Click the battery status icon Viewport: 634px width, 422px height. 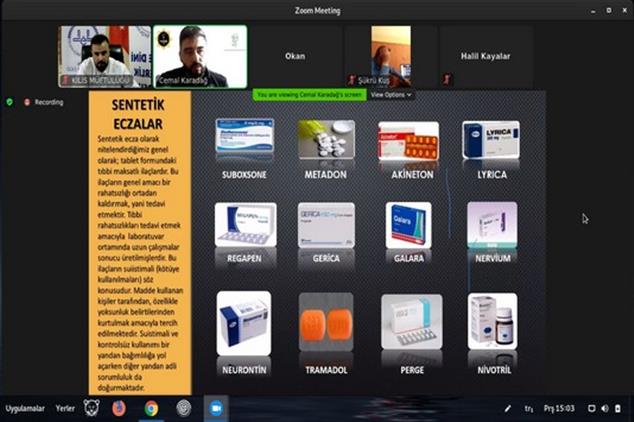(617, 408)
